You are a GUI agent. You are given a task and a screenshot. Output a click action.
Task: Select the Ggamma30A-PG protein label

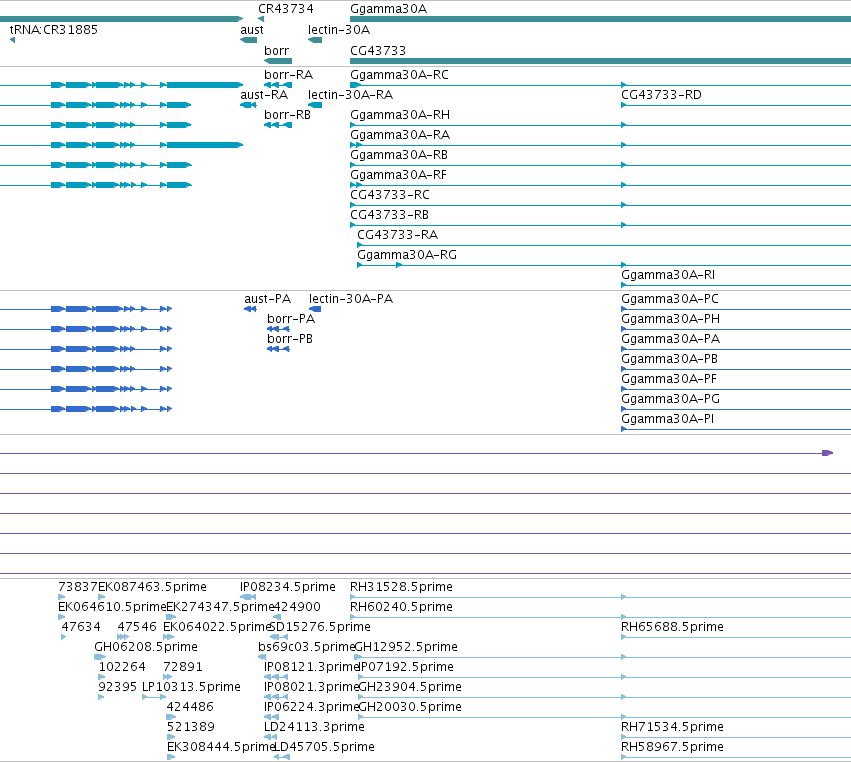pos(670,399)
